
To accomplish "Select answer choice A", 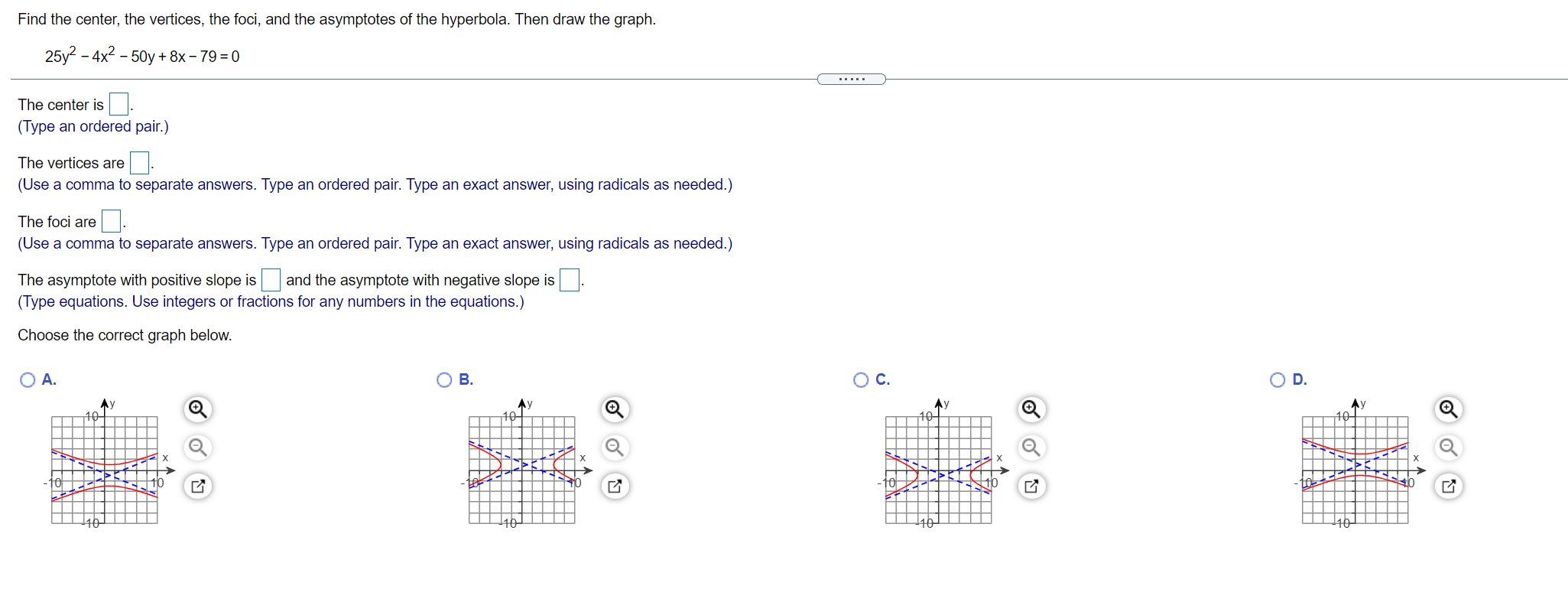I will click(27, 379).
